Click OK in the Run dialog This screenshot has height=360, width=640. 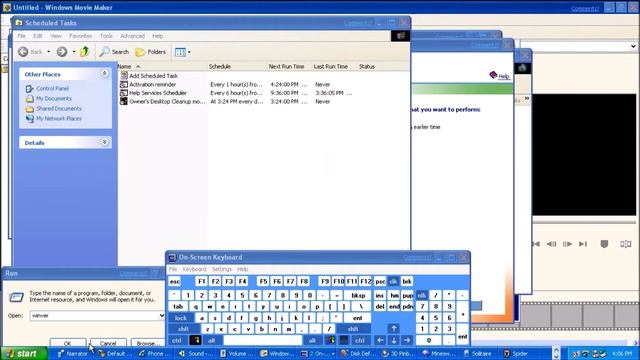coord(68,343)
